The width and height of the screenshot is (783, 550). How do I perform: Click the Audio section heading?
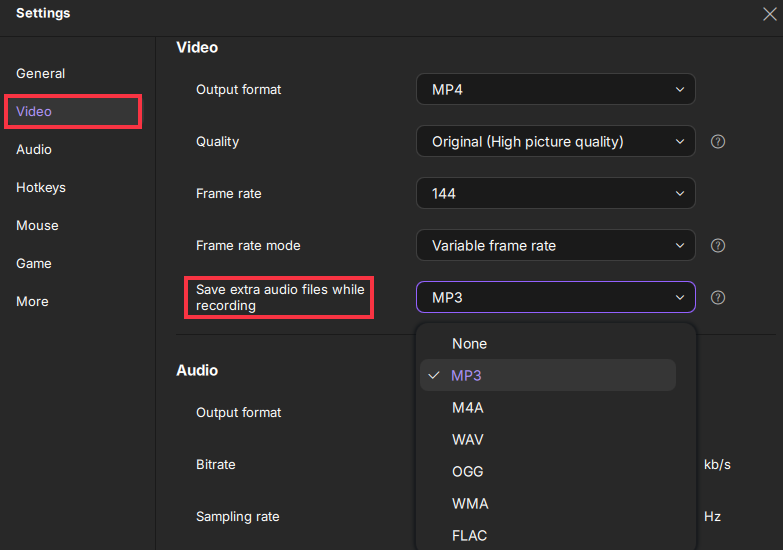(197, 370)
